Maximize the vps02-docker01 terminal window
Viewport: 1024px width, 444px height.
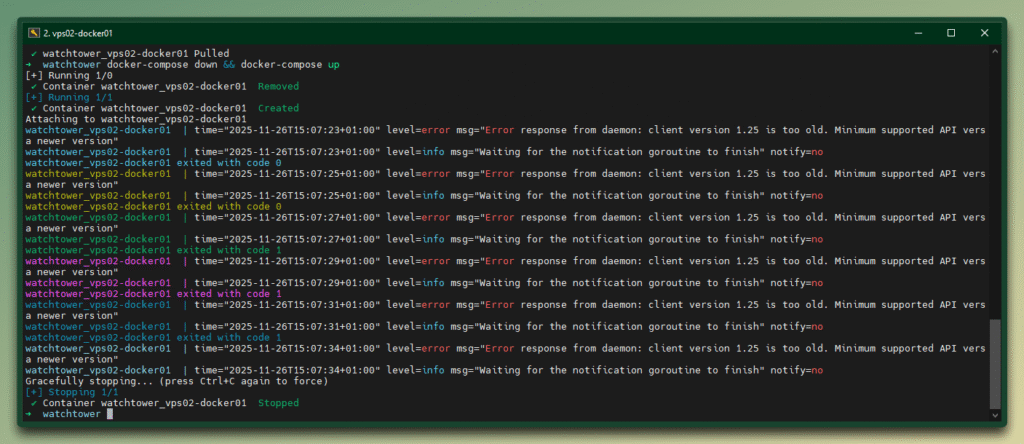951,33
